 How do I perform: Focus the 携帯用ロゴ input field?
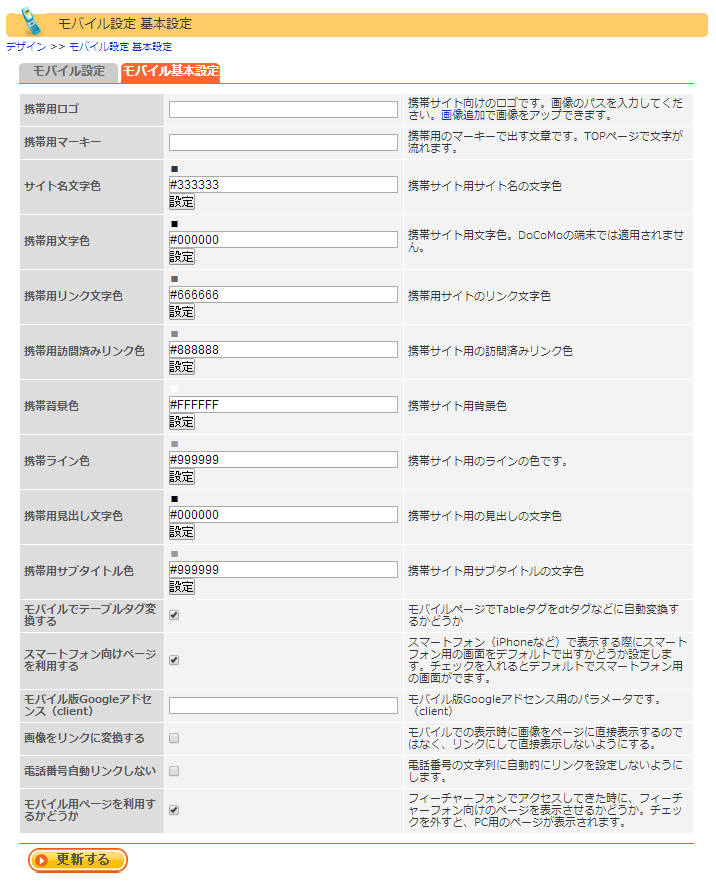click(283, 109)
